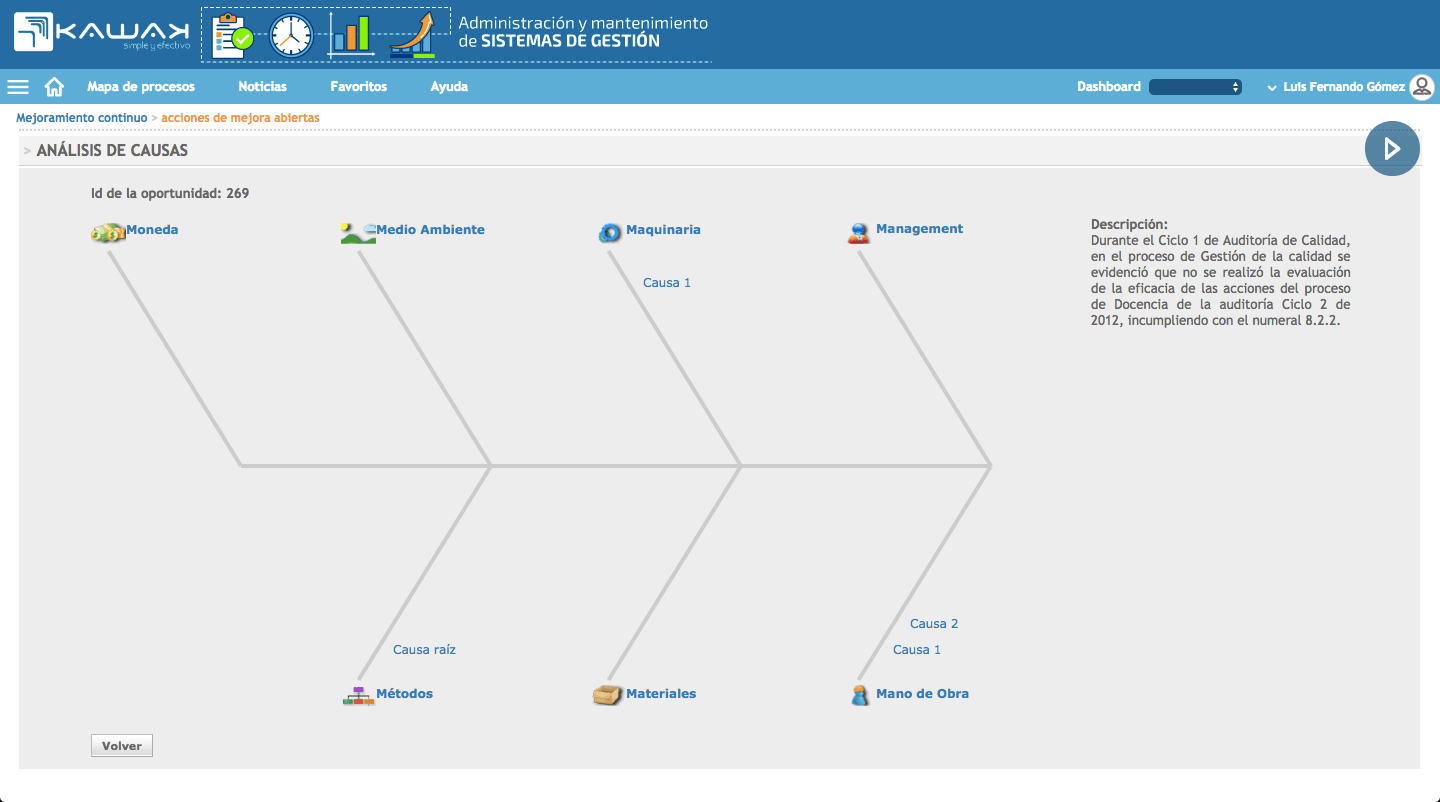Click the clock banner icon

[x=291, y=34]
